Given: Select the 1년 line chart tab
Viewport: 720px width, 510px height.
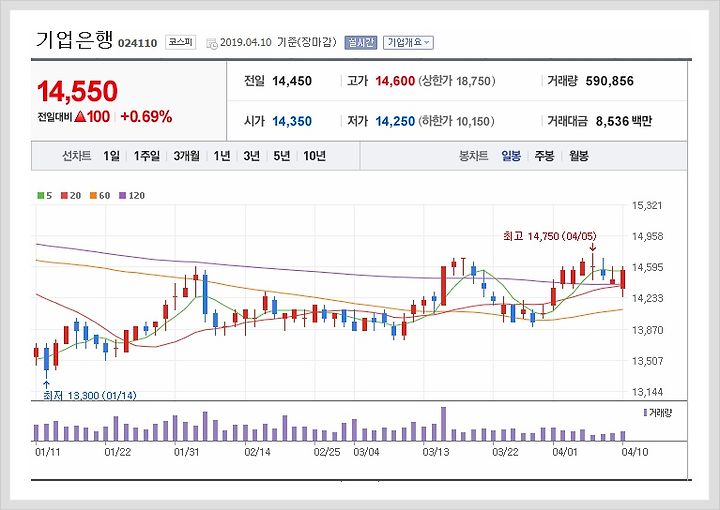Looking at the screenshot, I should coord(222,156).
